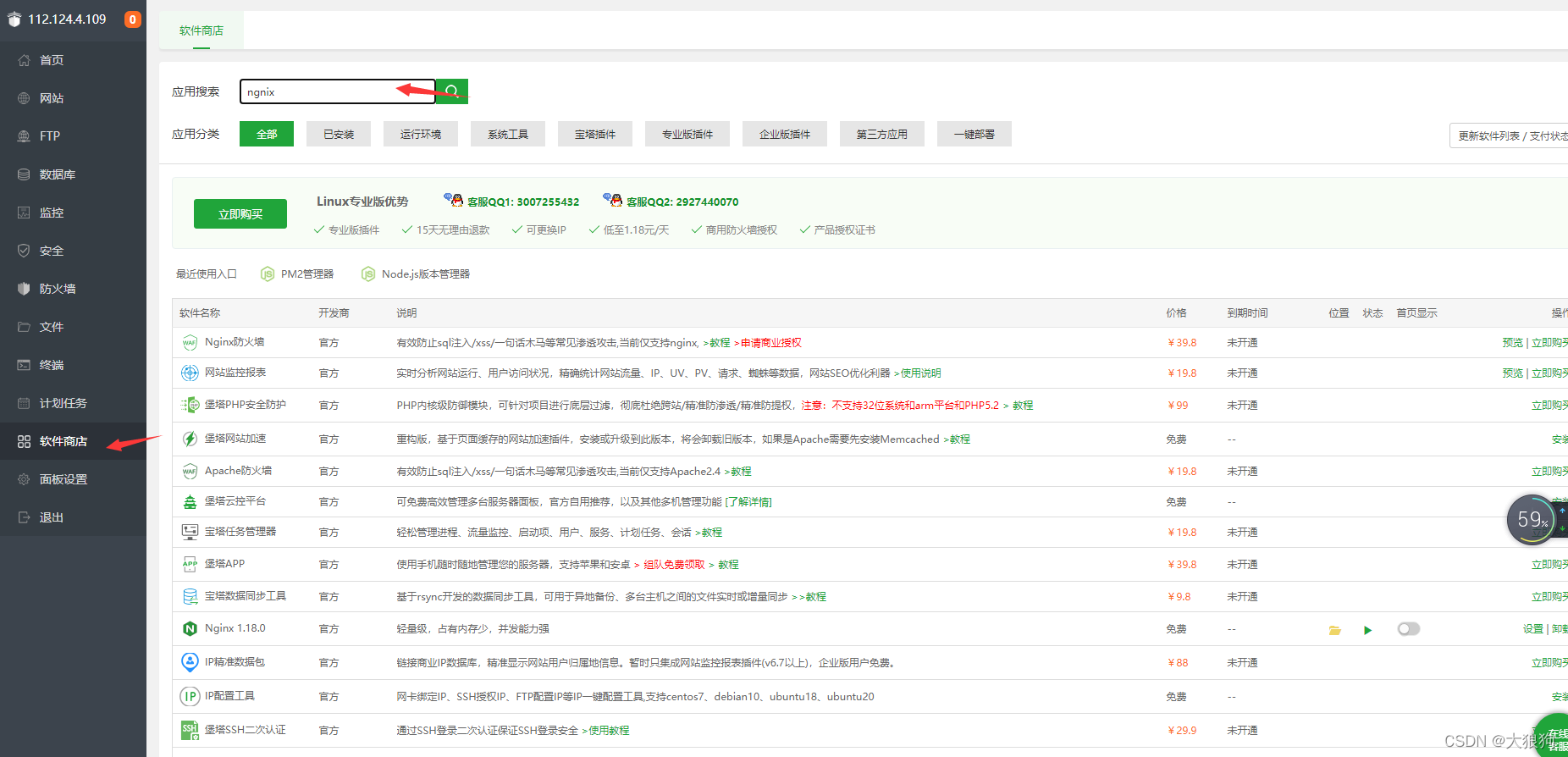Click the IP配置工具 icon

190,696
